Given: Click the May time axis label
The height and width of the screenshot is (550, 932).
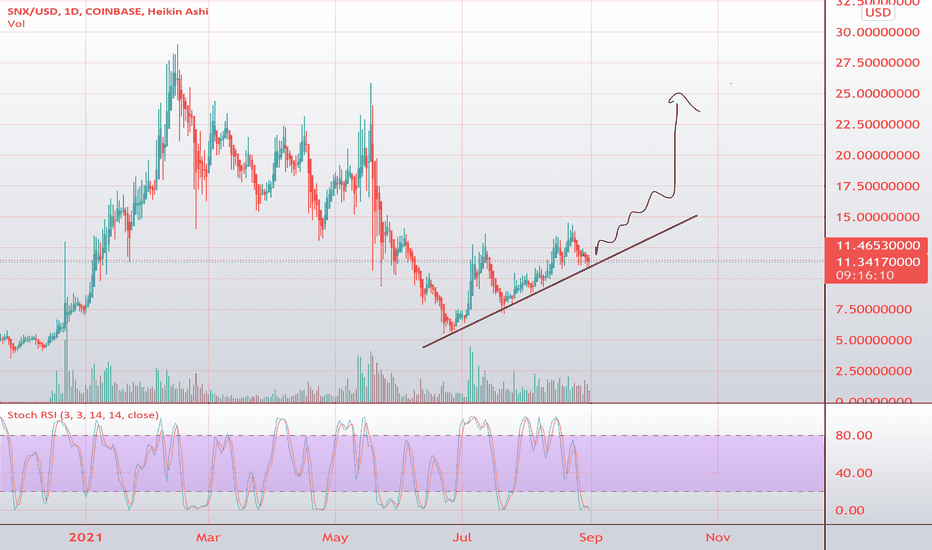Looking at the screenshot, I should tap(335, 538).
